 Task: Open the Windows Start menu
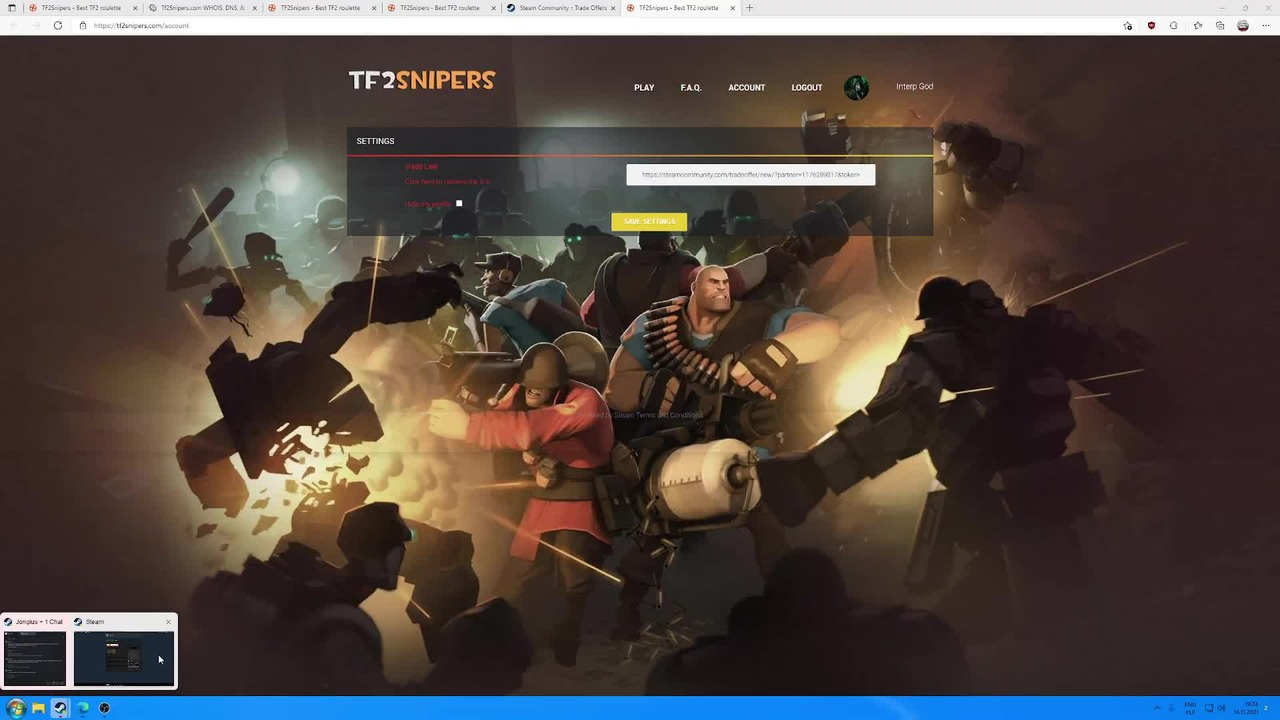(x=15, y=708)
